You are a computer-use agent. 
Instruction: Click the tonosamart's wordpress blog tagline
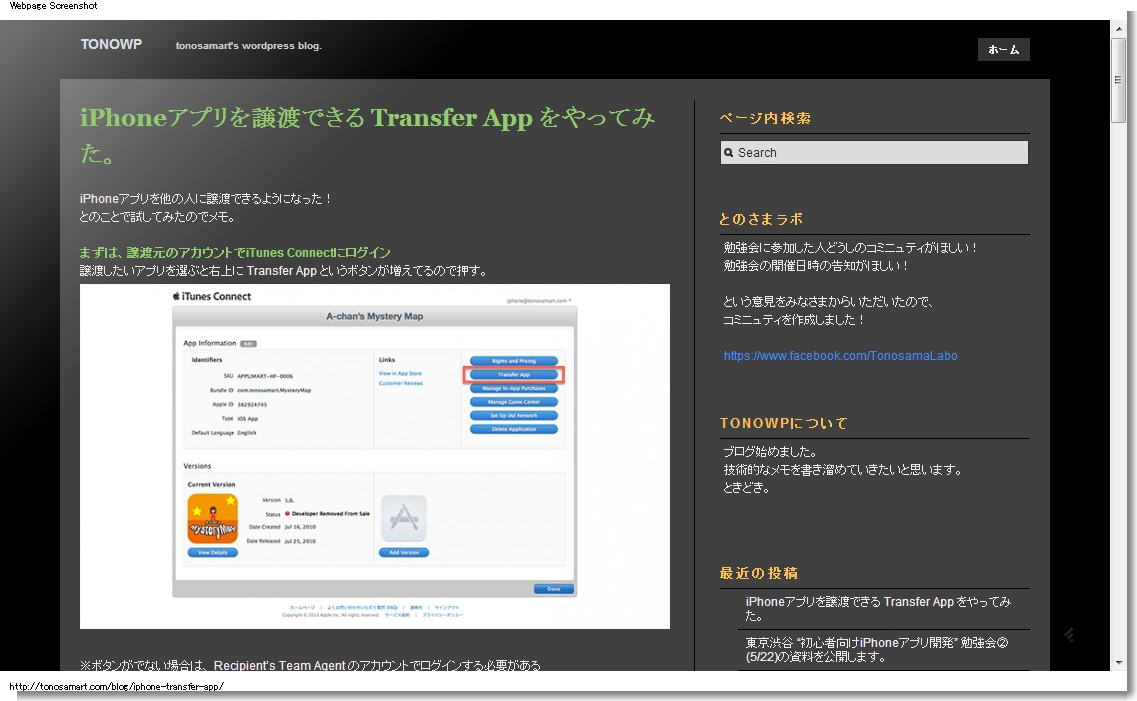click(x=248, y=46)
